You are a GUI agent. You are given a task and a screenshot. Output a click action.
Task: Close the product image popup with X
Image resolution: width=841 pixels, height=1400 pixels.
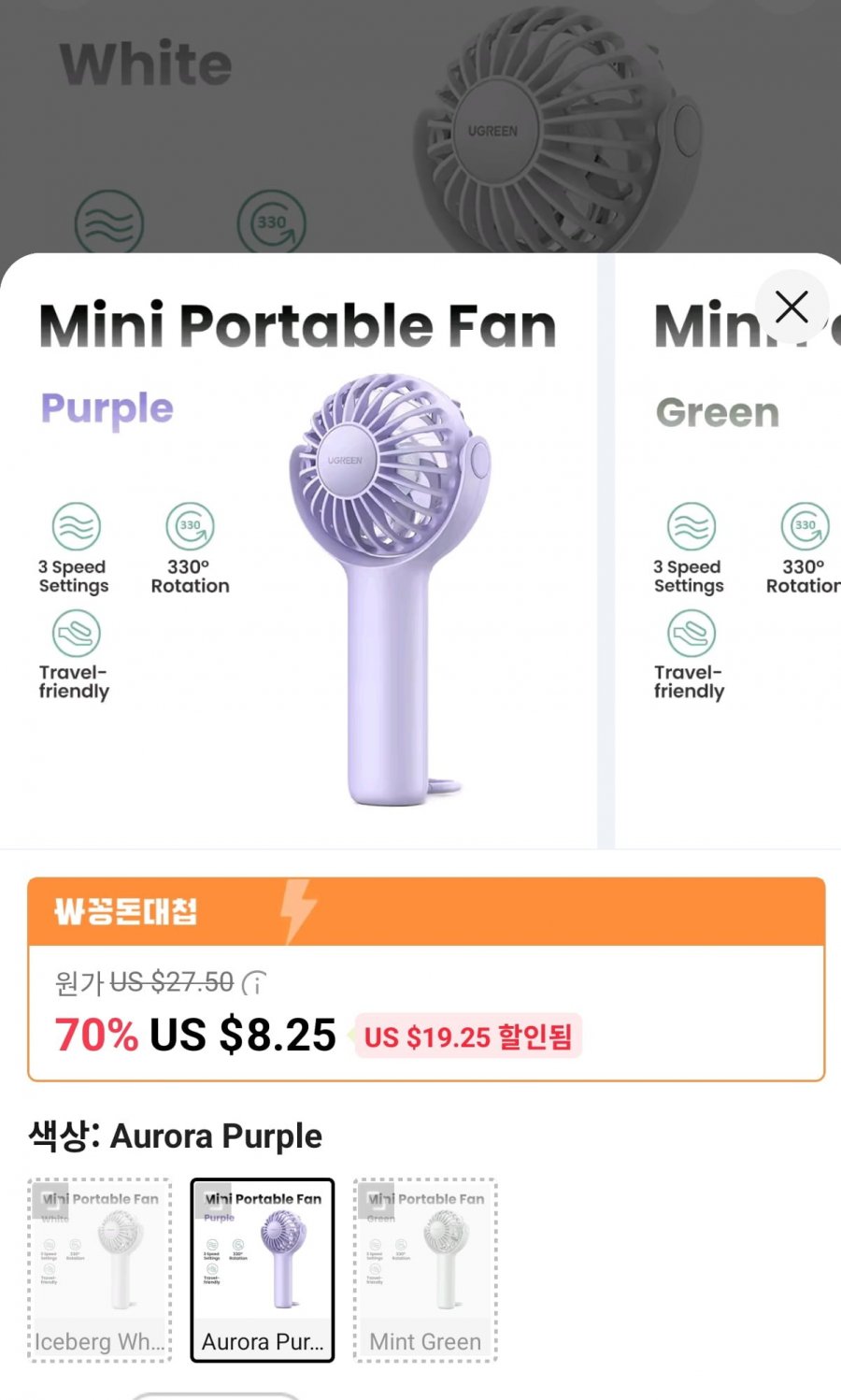[791, 307]
